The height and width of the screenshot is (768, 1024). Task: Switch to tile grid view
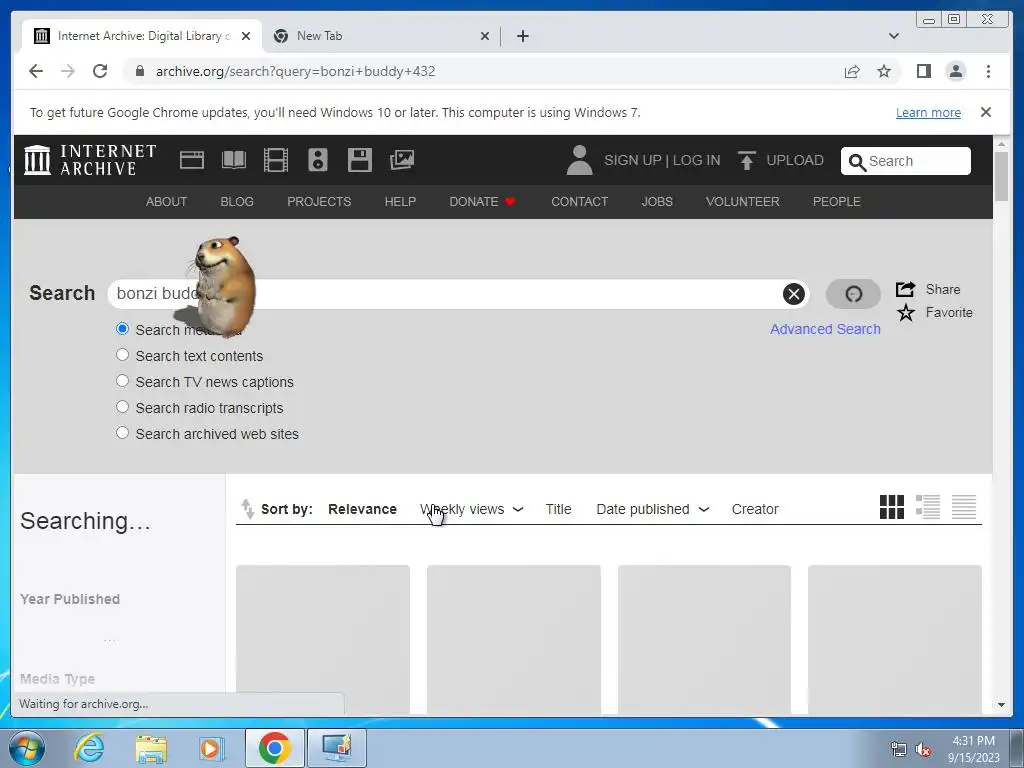(891, 507)
